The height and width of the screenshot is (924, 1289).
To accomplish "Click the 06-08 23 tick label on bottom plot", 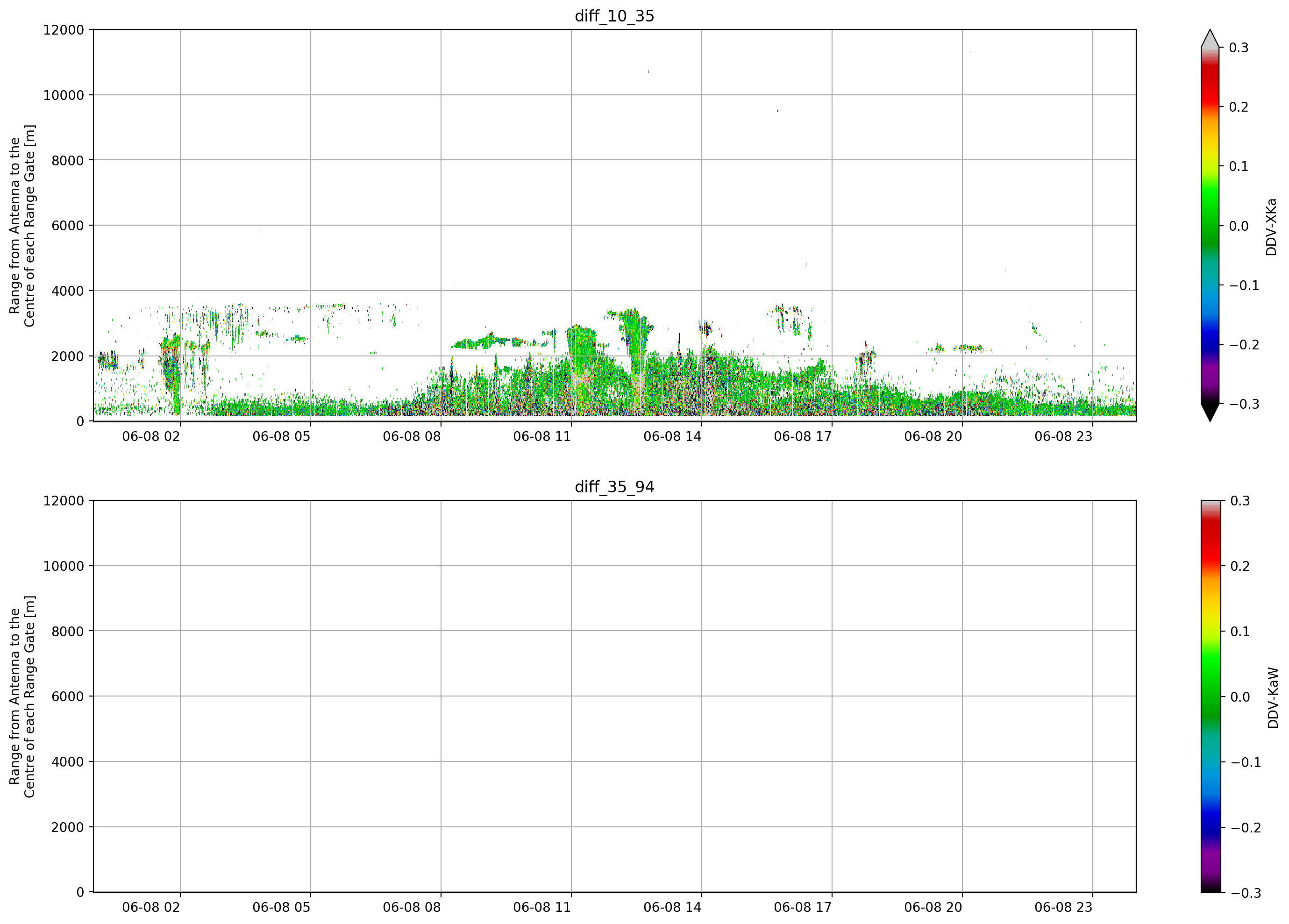I will 1063,908.
